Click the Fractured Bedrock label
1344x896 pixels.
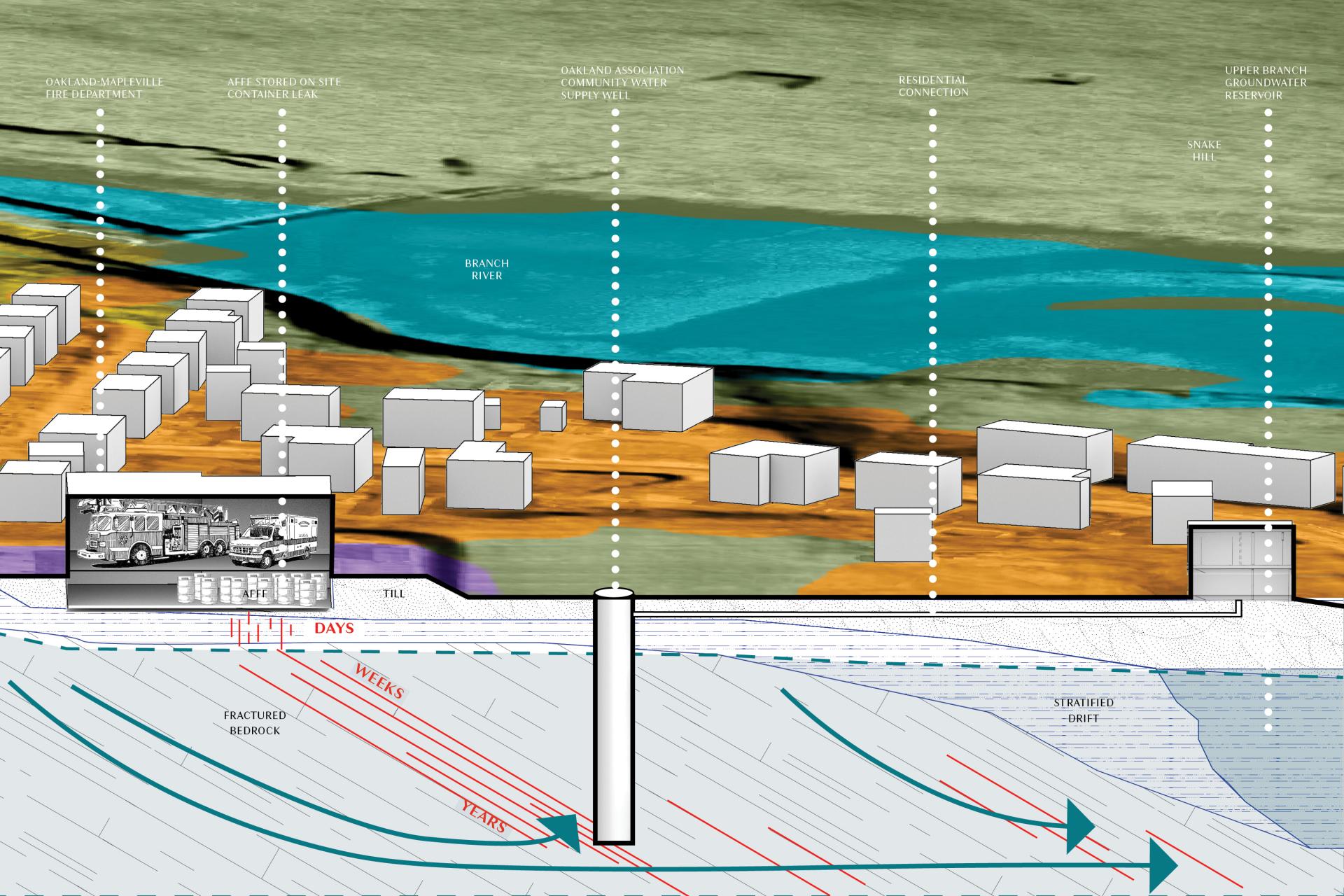(255, 723)
